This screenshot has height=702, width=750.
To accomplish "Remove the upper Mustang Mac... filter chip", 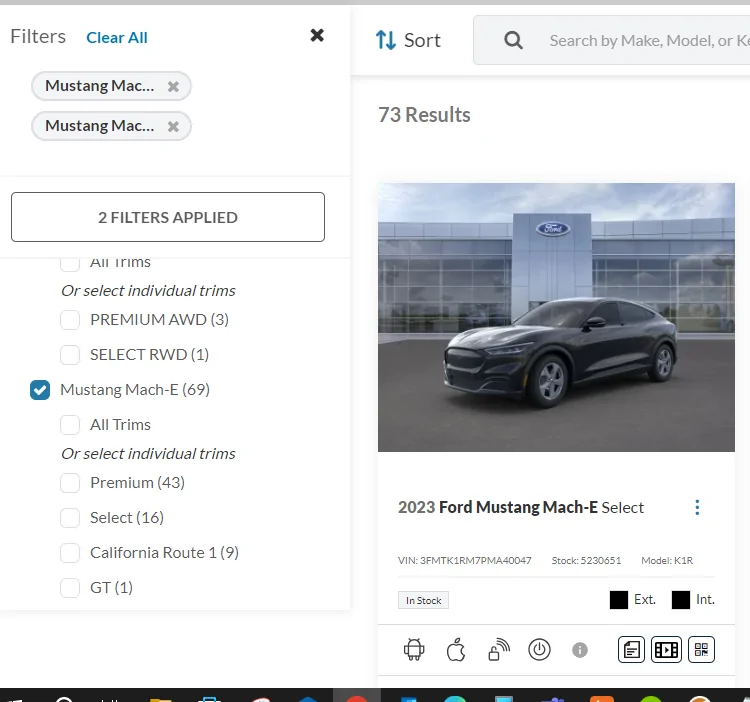I will [173, 86].
